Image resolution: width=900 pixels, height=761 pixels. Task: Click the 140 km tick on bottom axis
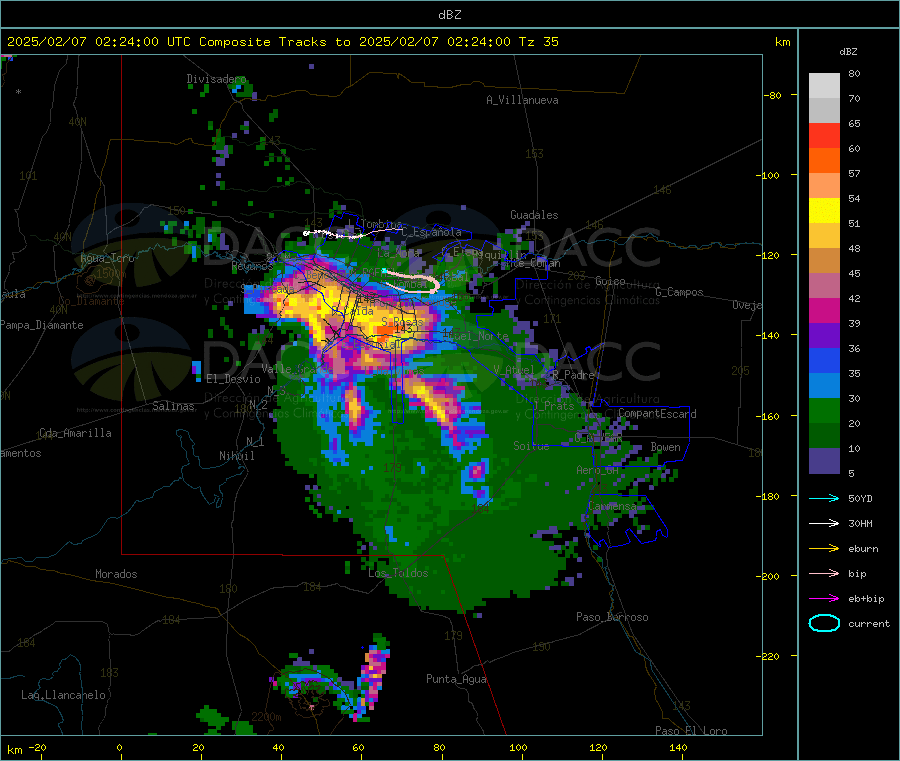(678, 747)
